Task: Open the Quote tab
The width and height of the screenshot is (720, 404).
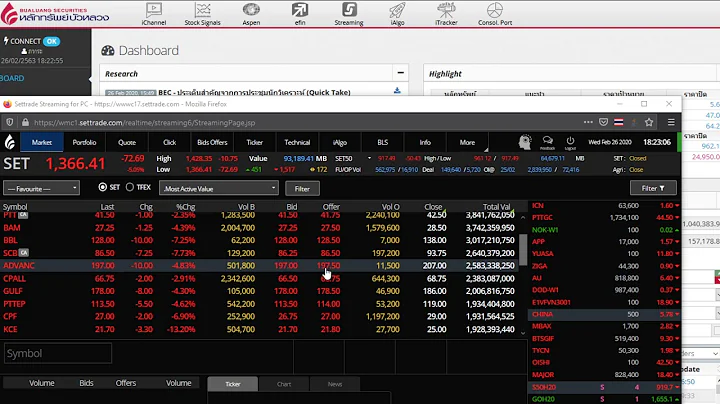Action: pos(127,142)
